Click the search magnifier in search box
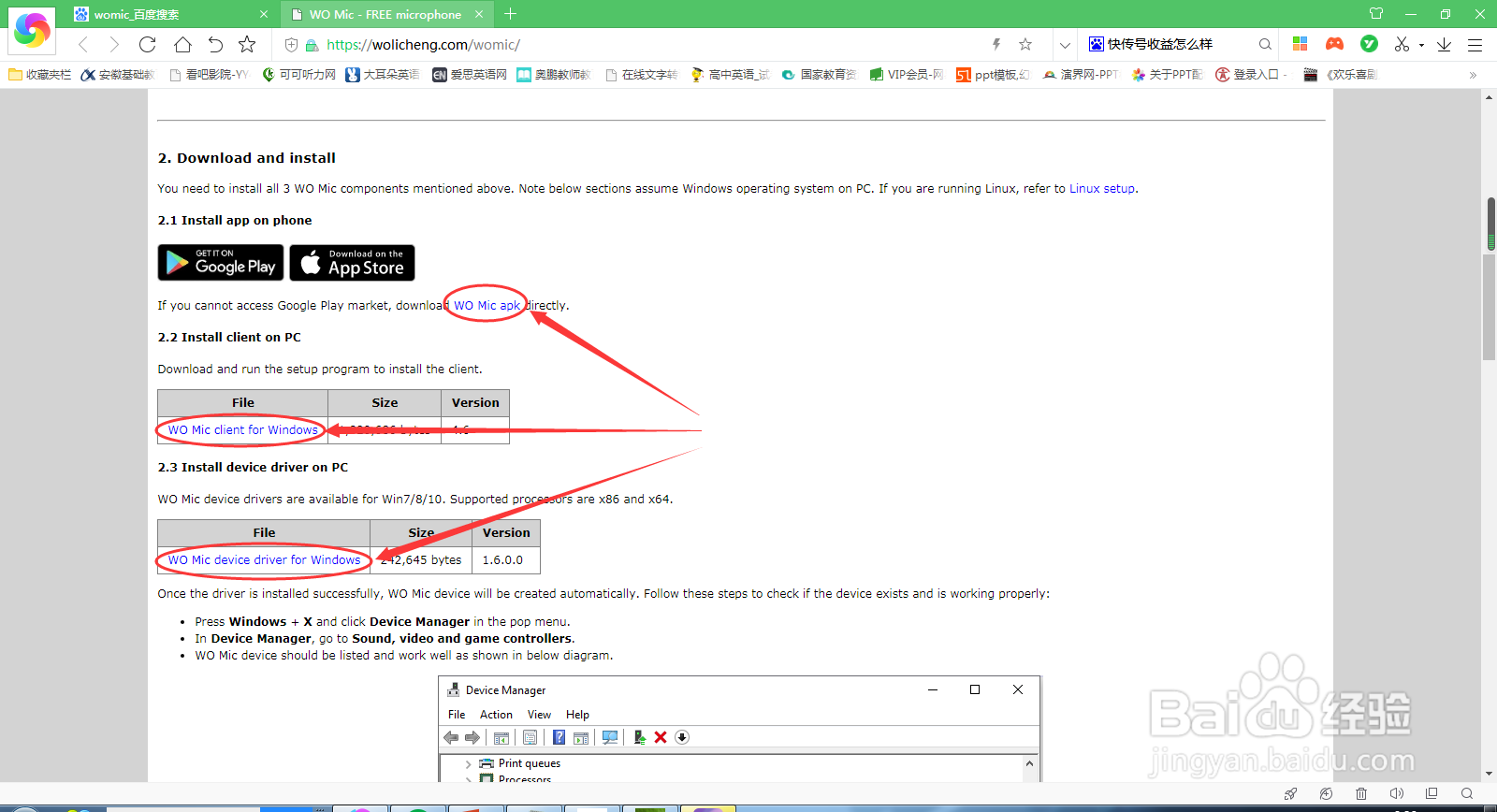Screen dimensions: 1497x812 1265,44
